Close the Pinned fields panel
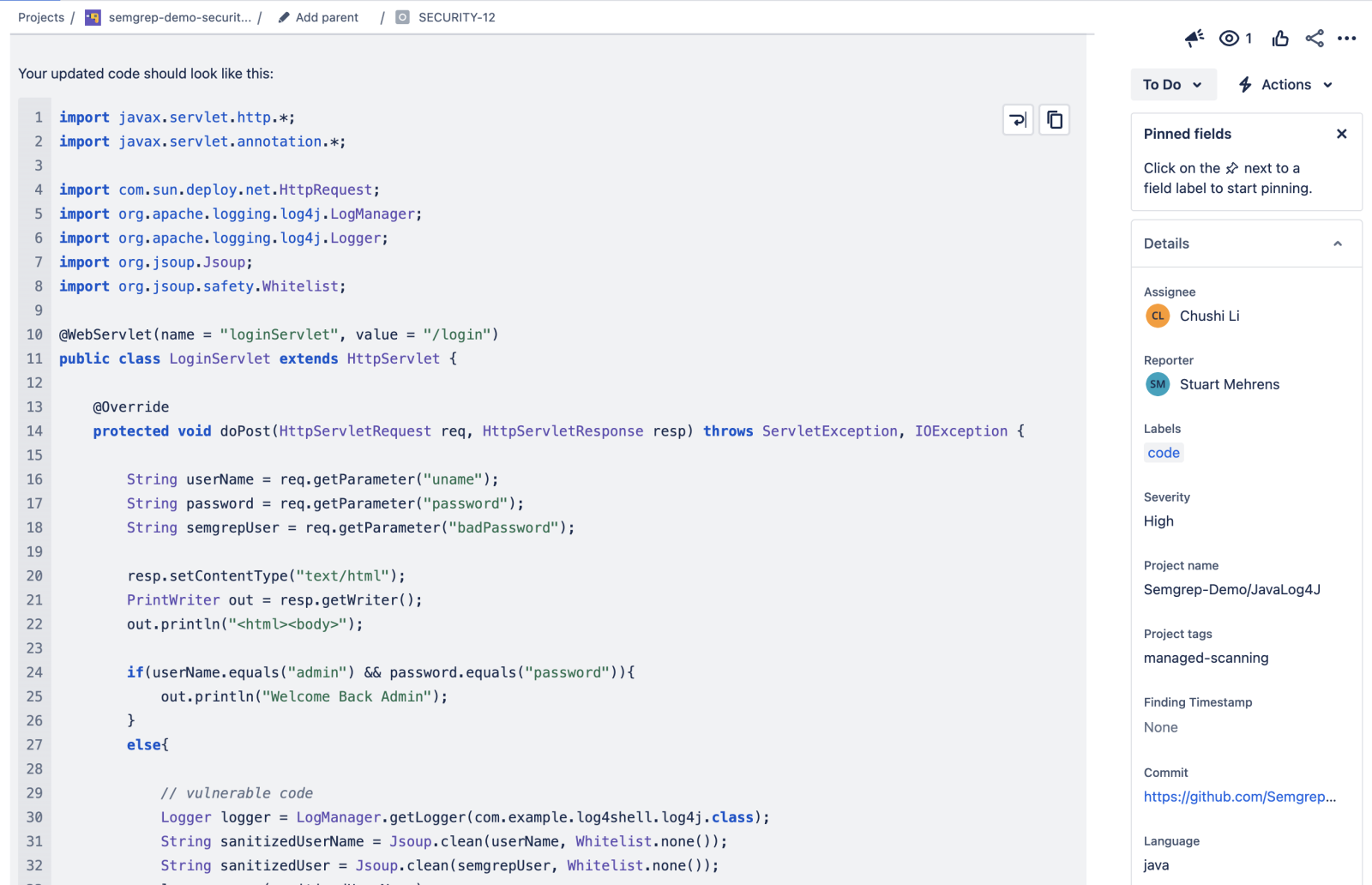1372x885 pixels. tap(1341, 133)
